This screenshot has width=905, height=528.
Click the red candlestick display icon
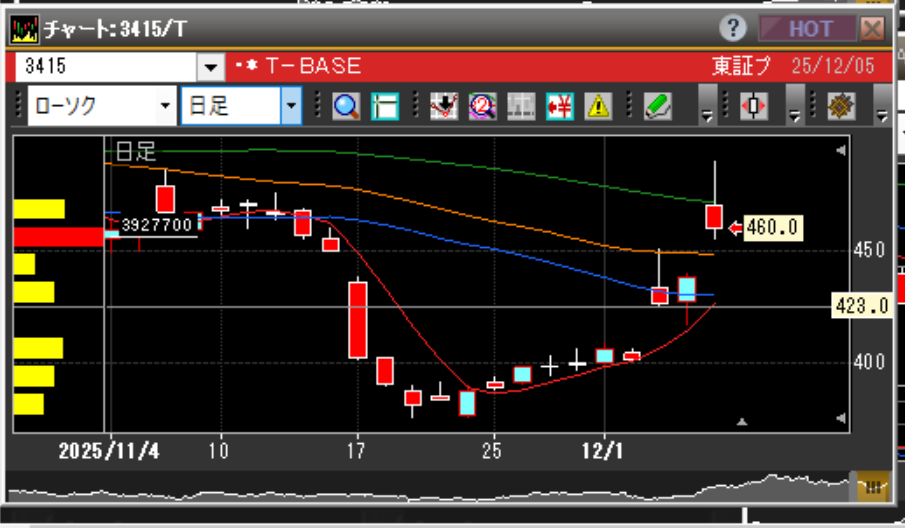coord(753,106)
